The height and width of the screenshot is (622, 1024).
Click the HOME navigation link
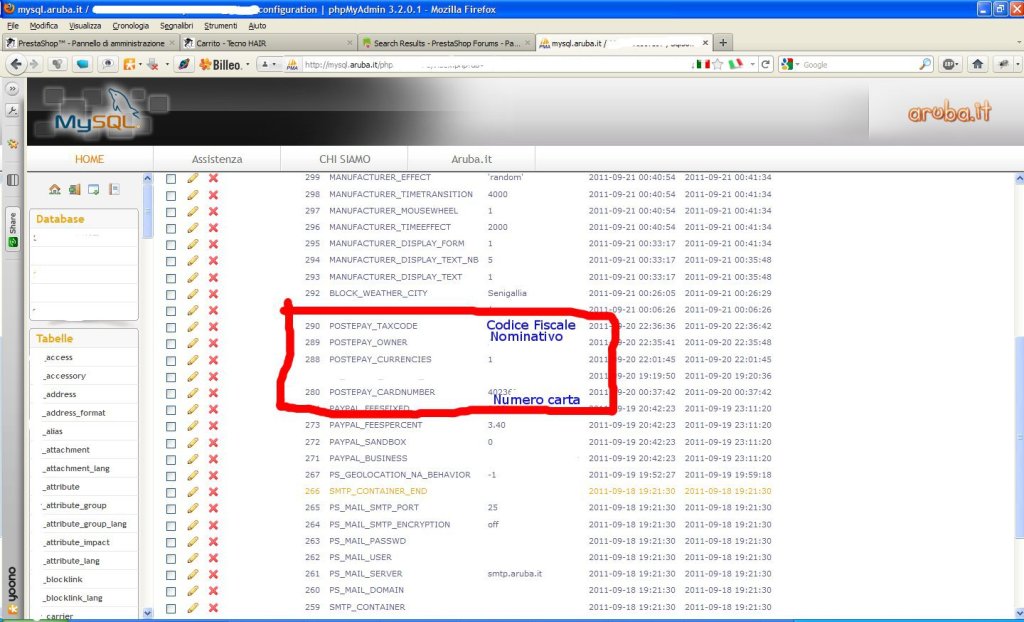point(89,159)
